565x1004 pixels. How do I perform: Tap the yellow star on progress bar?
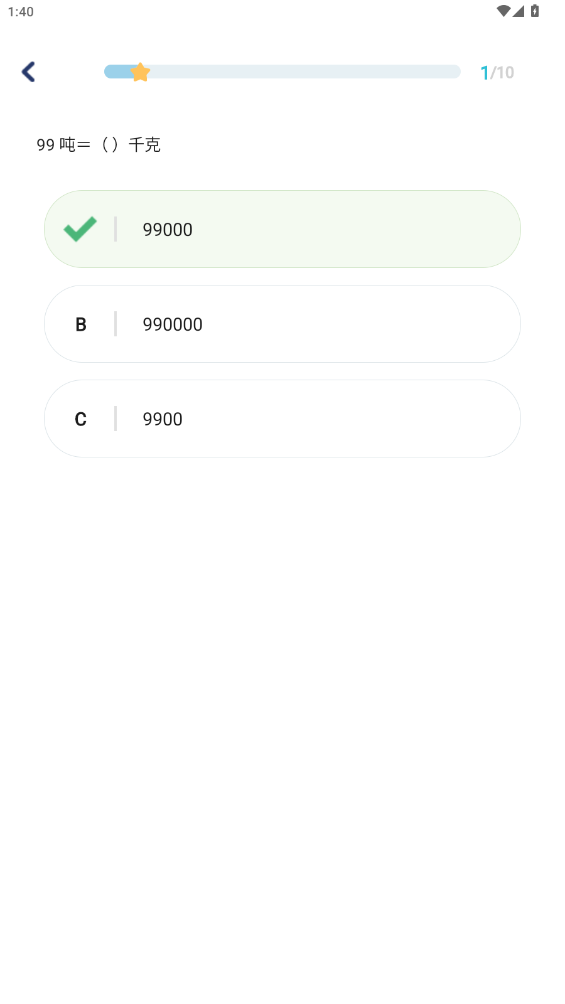click(140, 72)
